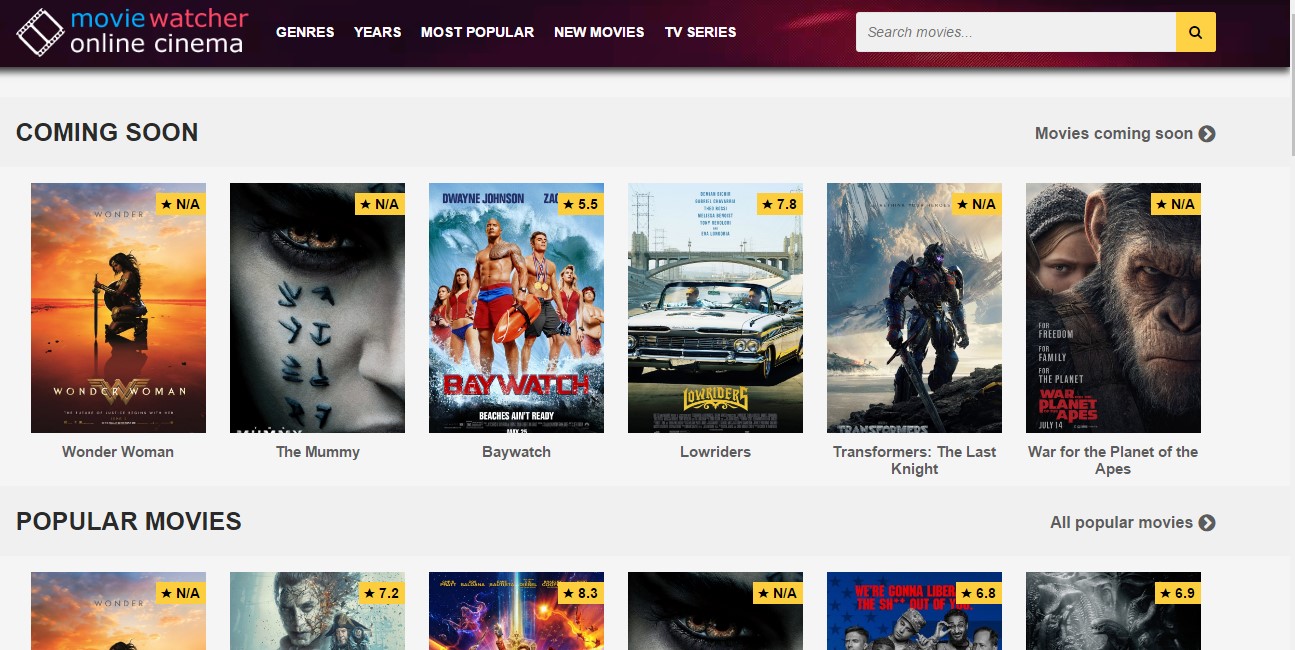Click the Lowriders poster thumbnail

(715, 308)
